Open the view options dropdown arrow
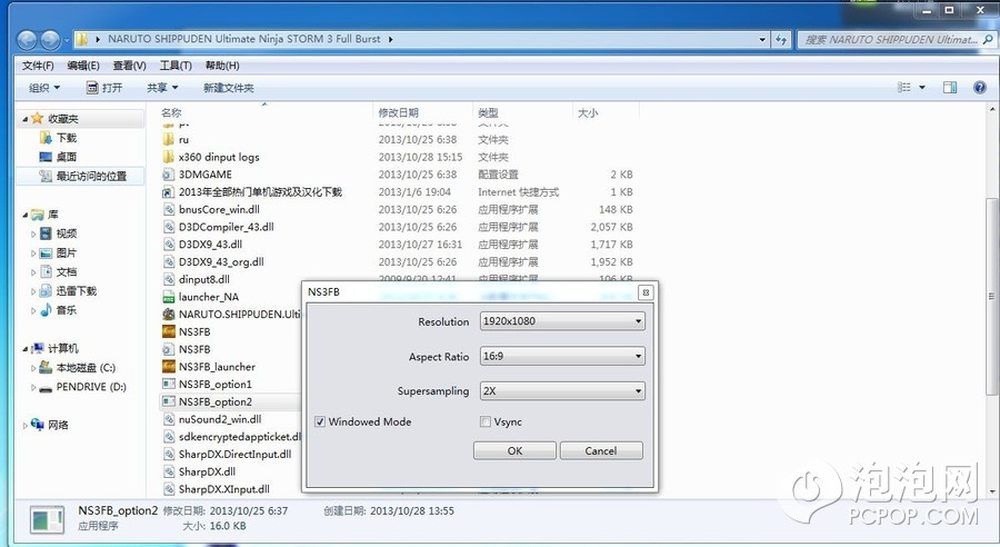Screen dimensions: 1000x547 point(922,87)
